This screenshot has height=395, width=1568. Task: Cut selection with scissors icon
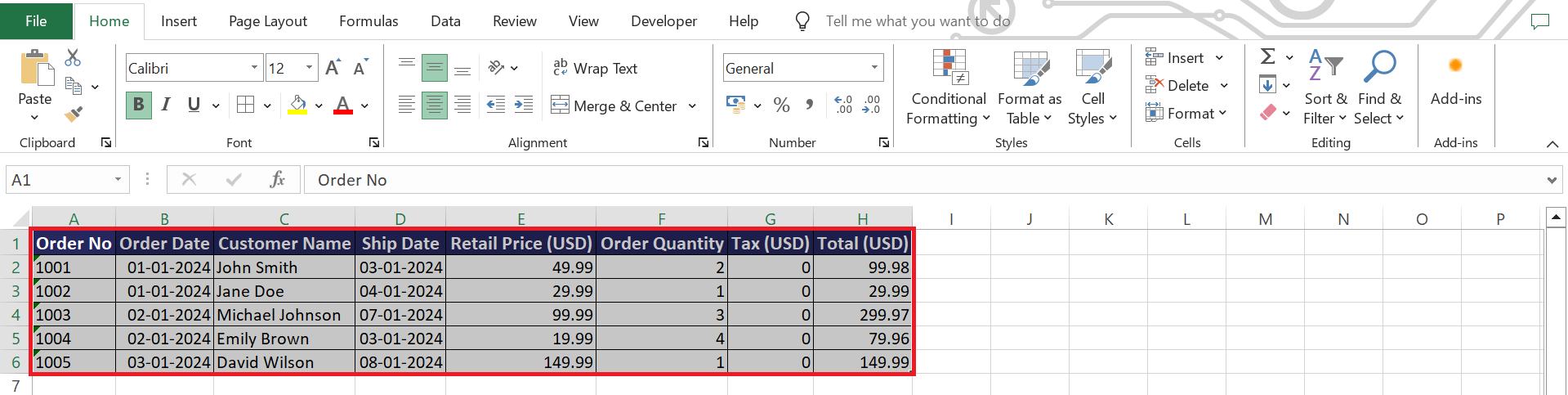click(x=73, y=58)
